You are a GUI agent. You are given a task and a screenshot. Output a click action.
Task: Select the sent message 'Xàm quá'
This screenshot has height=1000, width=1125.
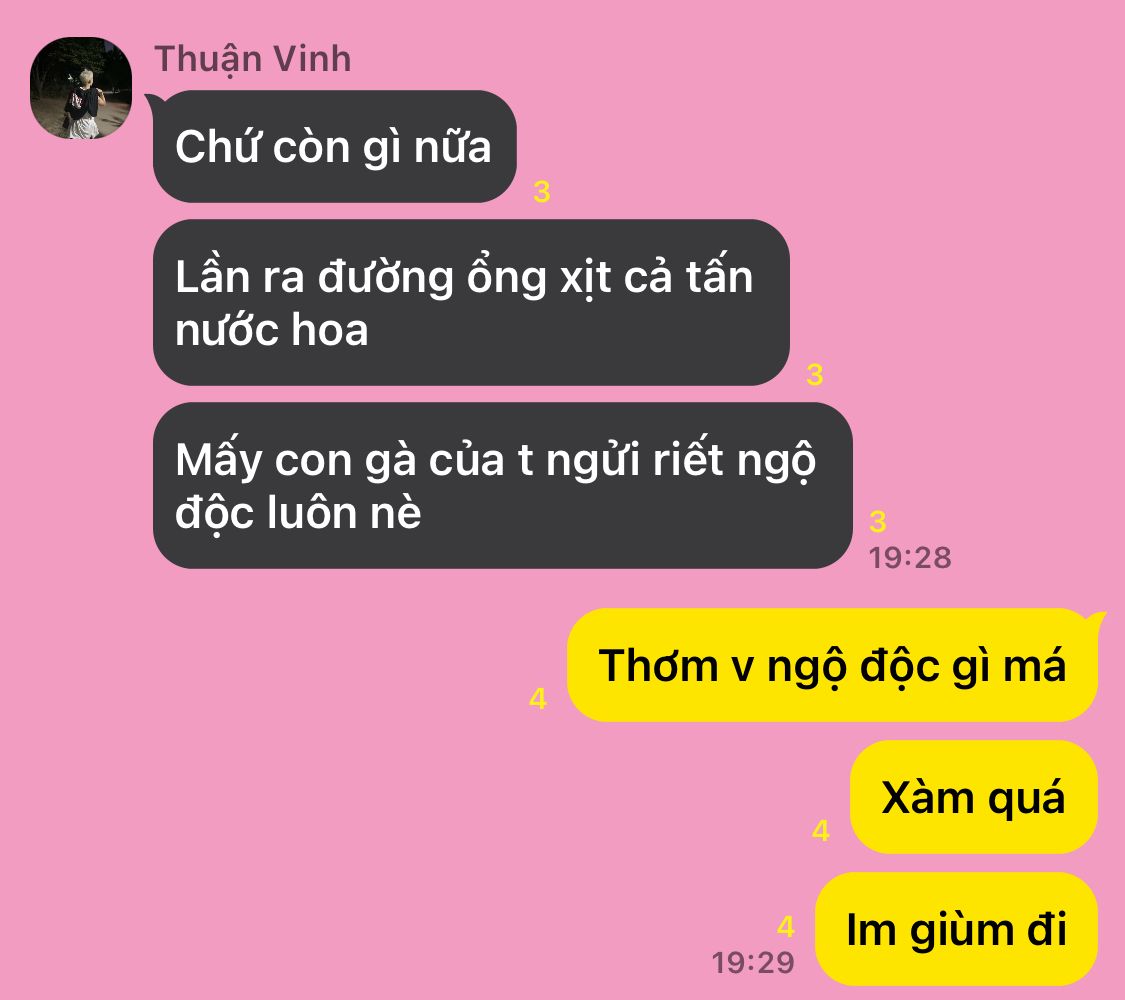(x=974, y=797)
